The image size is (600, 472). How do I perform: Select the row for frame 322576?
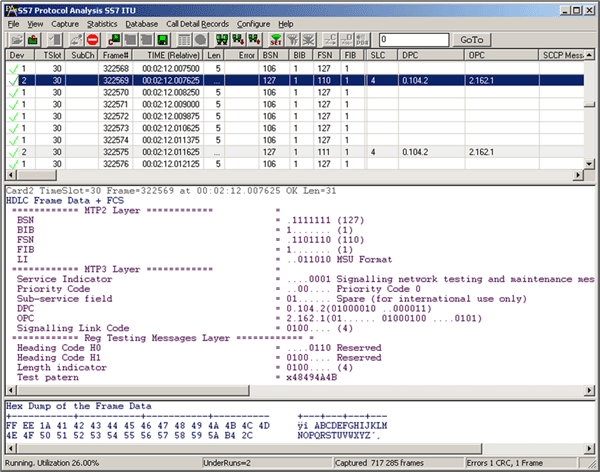click(295, 164)
